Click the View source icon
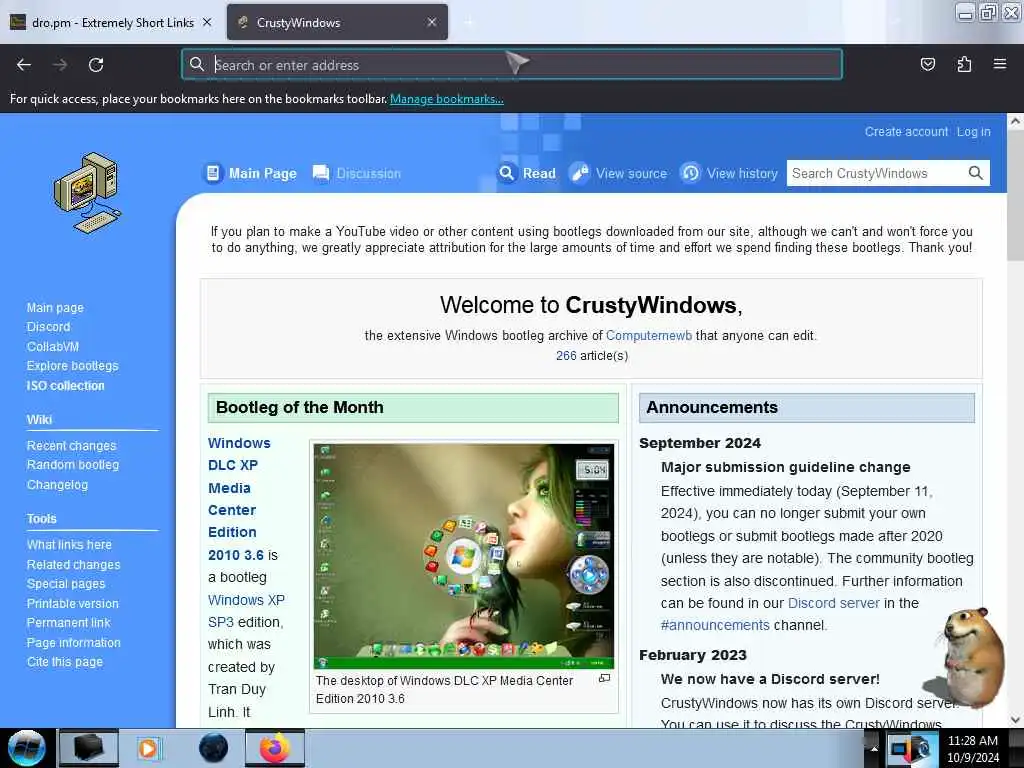The width and height of the screenshot is (1024, 768). point(579,173)
